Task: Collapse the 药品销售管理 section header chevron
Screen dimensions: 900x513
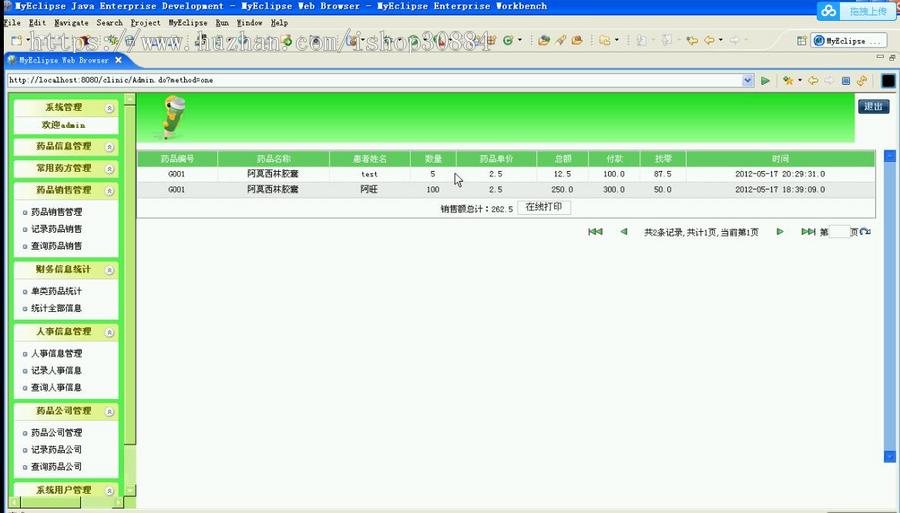Action: pyautogui.click(x=109, y=191)
